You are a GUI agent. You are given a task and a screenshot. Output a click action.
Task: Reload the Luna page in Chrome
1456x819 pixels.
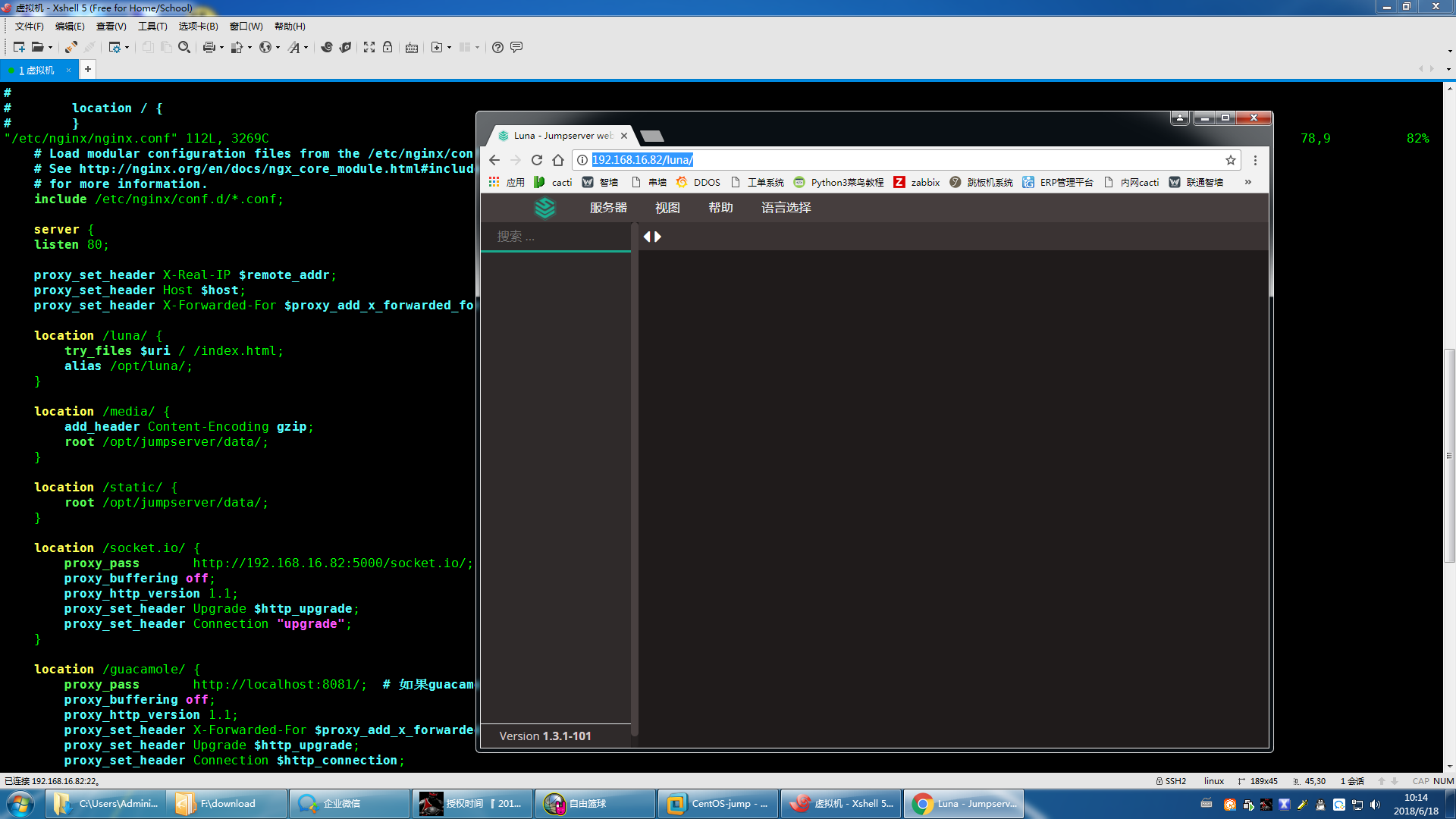[536, 160]
